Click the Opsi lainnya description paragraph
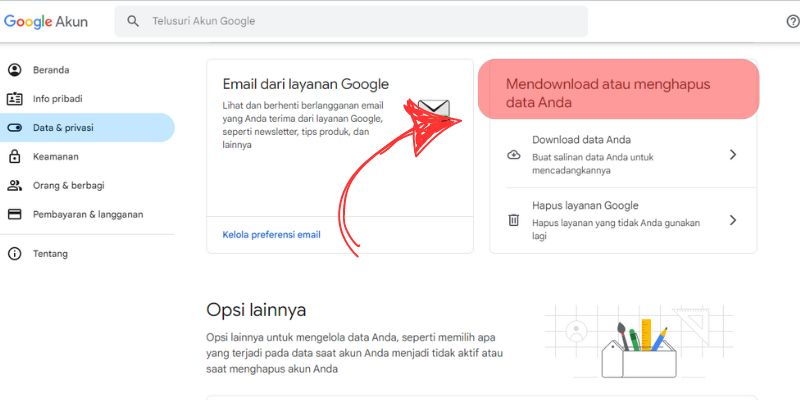Screen dimensions: 800x400 tap(355, 353)
